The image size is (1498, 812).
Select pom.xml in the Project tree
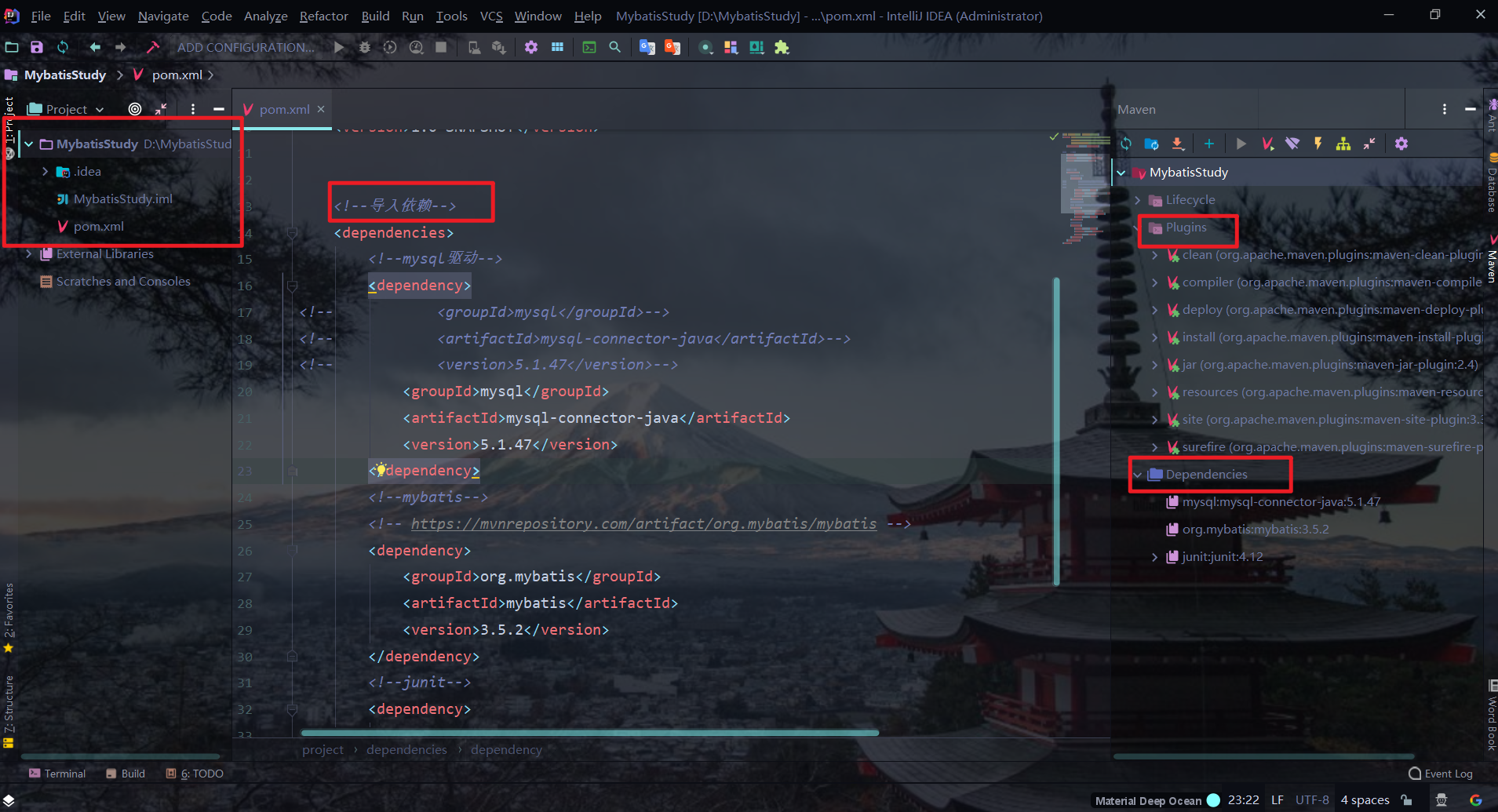point(98,227)
